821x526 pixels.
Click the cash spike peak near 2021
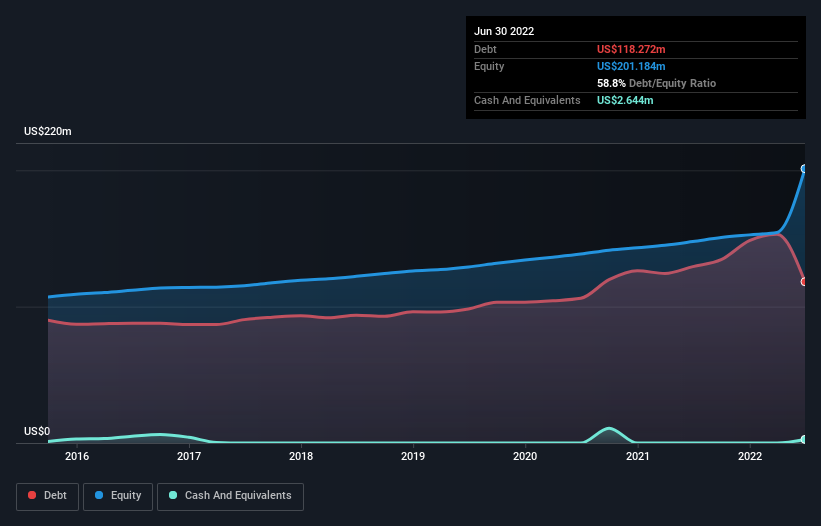608,429
